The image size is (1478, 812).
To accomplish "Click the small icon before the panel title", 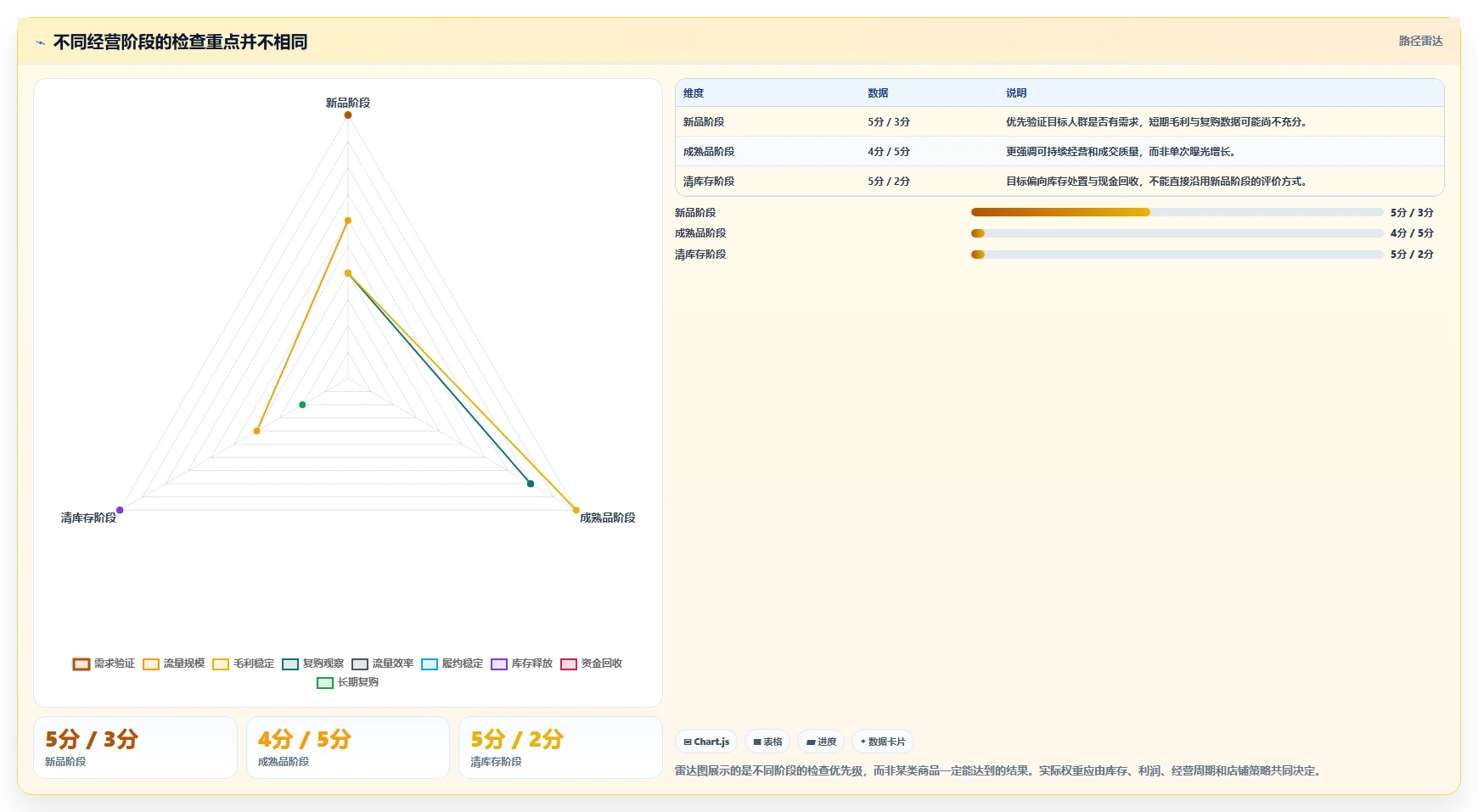I will (x=40, y=42).
